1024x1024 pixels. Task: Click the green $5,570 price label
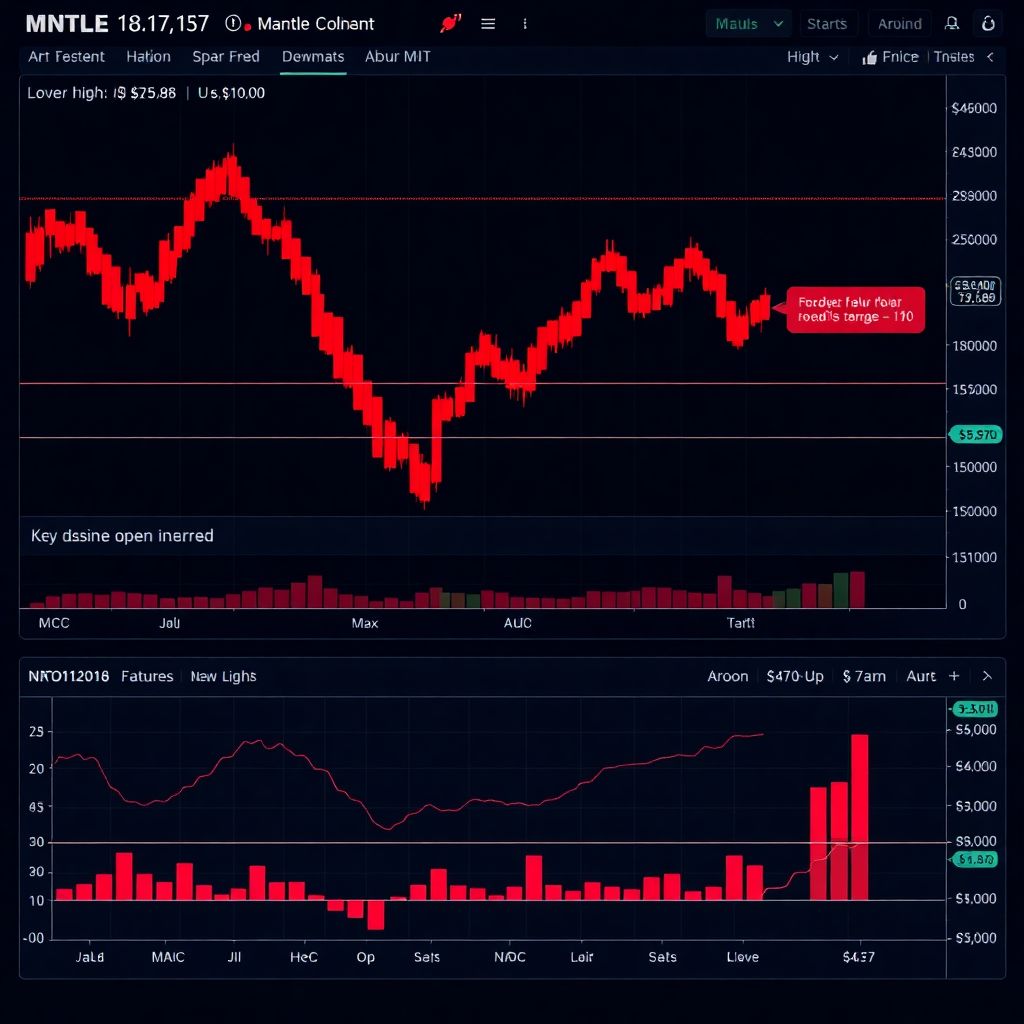974,435
